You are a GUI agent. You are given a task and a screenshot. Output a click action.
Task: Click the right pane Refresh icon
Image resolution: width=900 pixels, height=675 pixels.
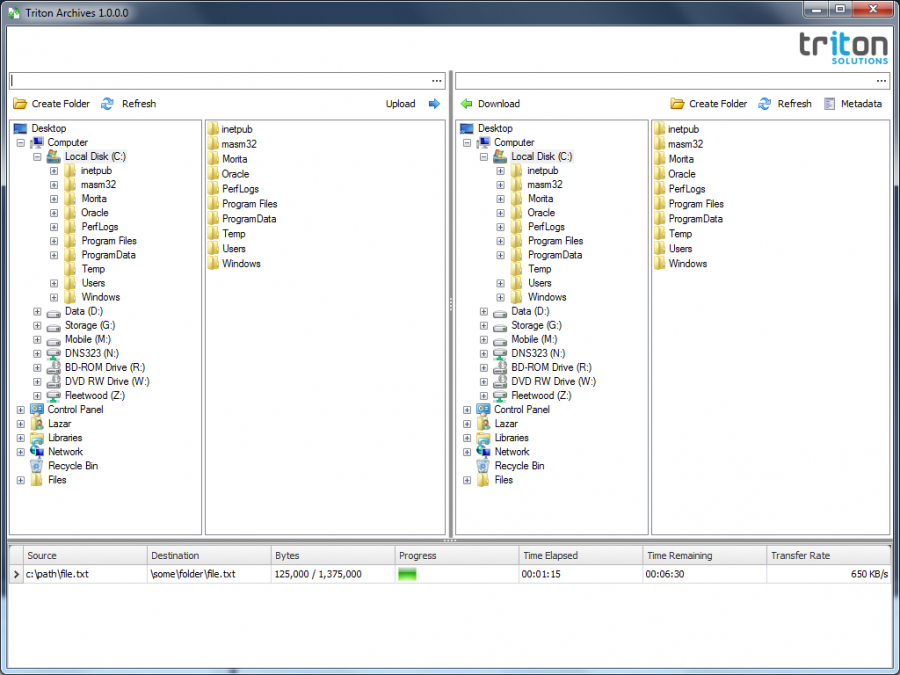click(x=765, y=104)
